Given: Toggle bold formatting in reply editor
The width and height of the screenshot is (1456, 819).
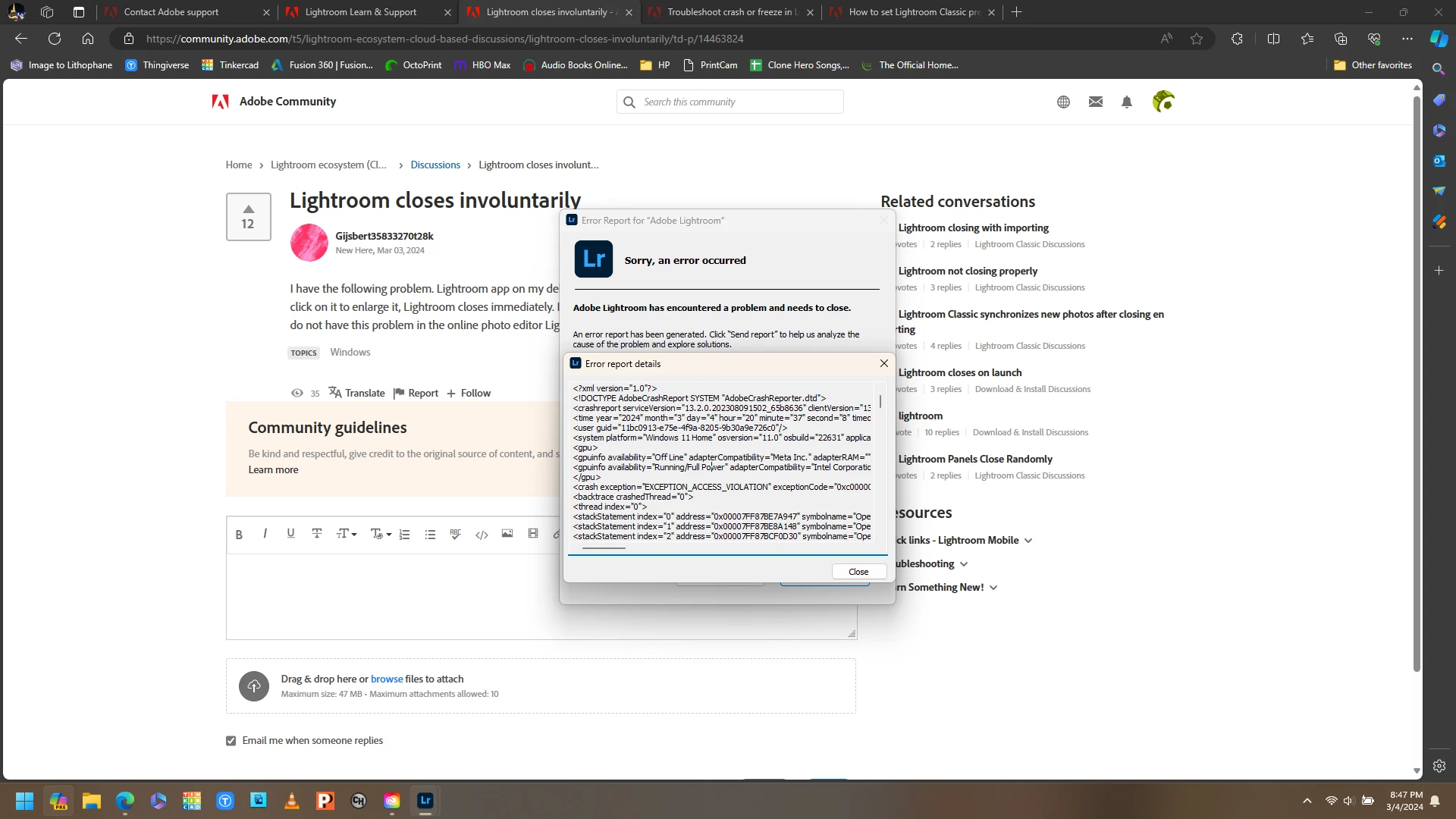Looking at the screenshot, I should pyautogui.click(x=239, y=535).
